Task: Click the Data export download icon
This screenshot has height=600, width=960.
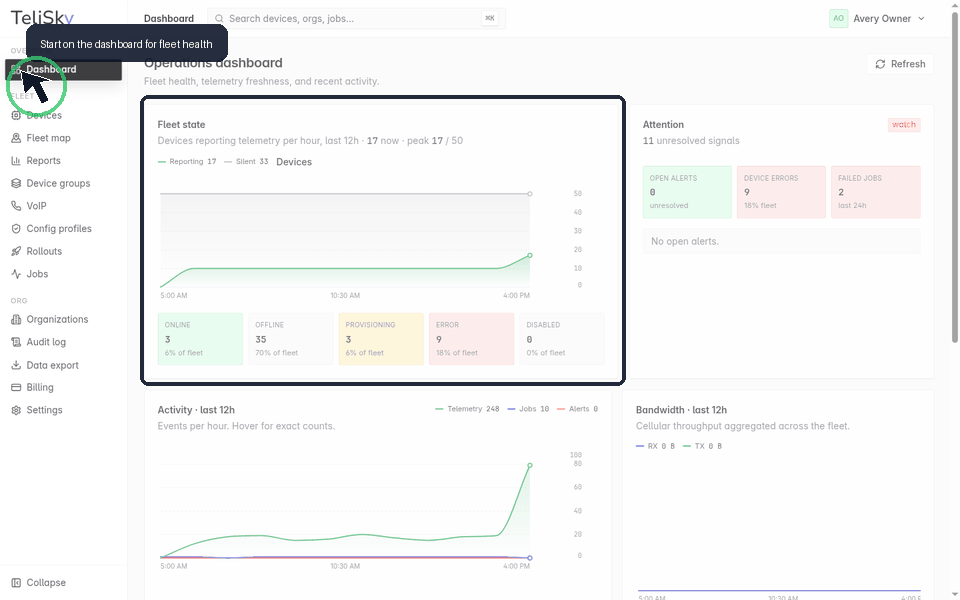Action: click(16, 365)
